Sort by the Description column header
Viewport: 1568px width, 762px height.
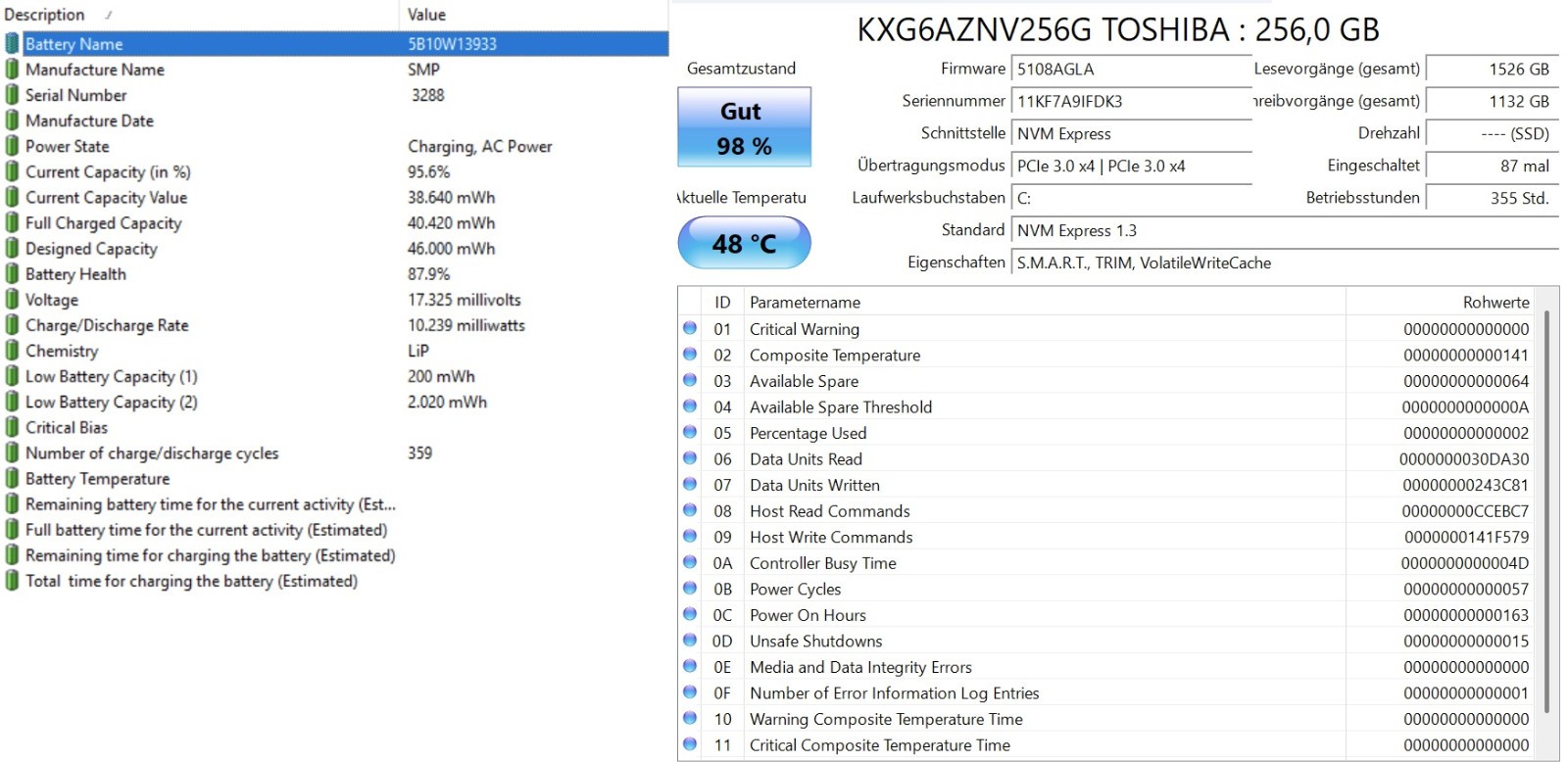click(199, 15)
